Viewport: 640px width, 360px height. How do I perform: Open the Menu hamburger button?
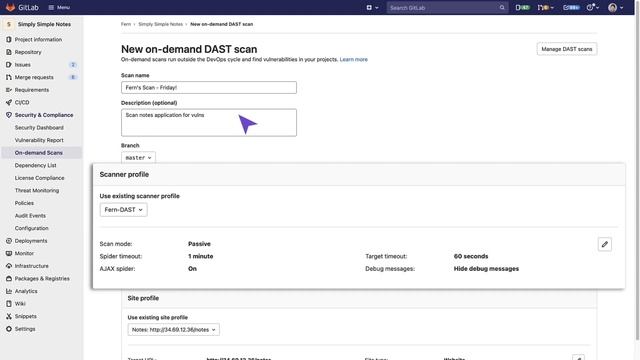59,7
